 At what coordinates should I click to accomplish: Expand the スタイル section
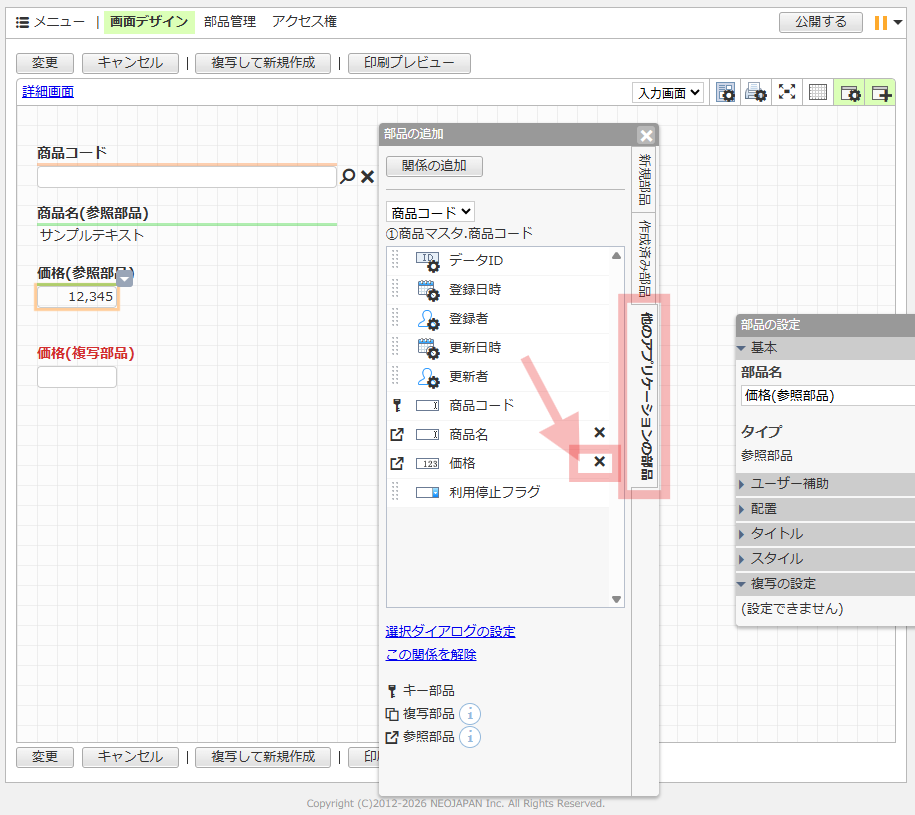pyautogui.click(x=825, y=559)
